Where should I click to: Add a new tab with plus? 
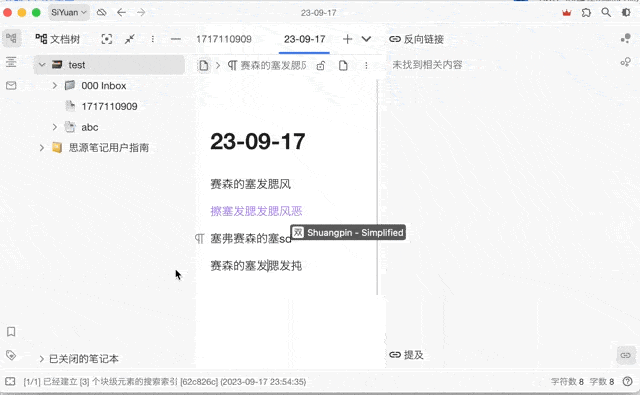[x=347, y=39]
